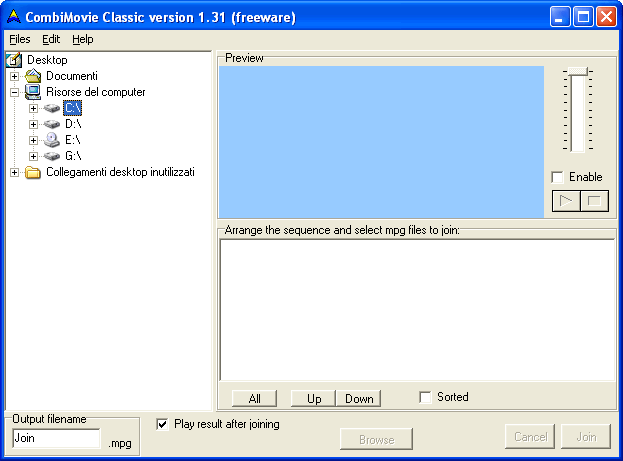Collapse the Risorse del computer node
Screen dimensions: 623x461
click(14, 92)
